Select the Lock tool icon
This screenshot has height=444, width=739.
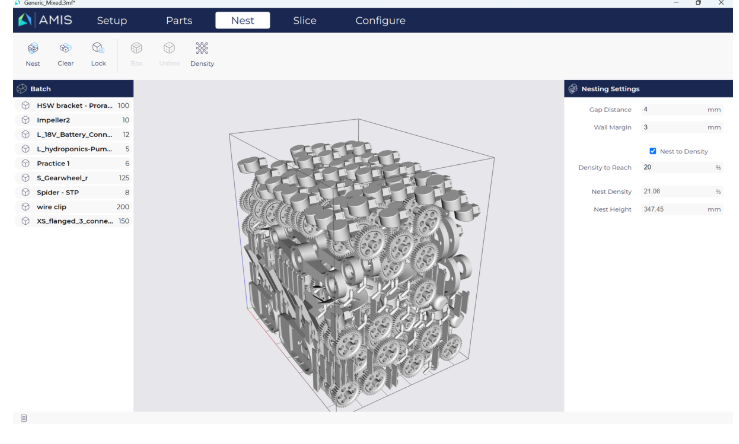pyautogui.click(x=99, y=50)
